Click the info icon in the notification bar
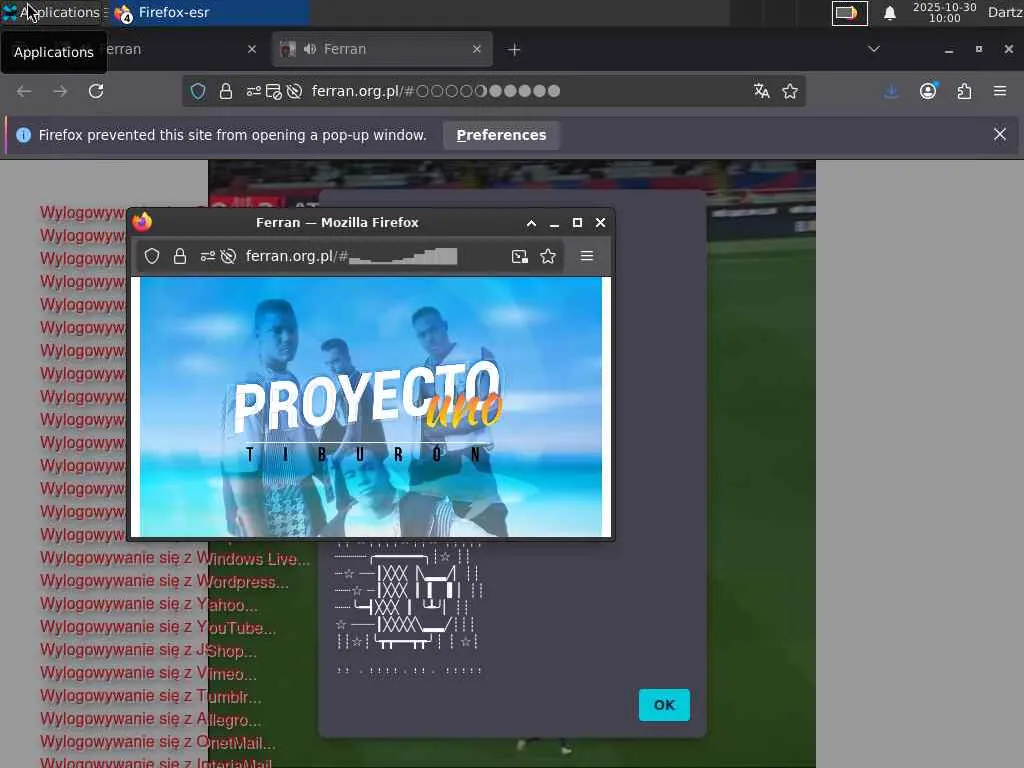The image size is (1024, 768). [24, 135]
